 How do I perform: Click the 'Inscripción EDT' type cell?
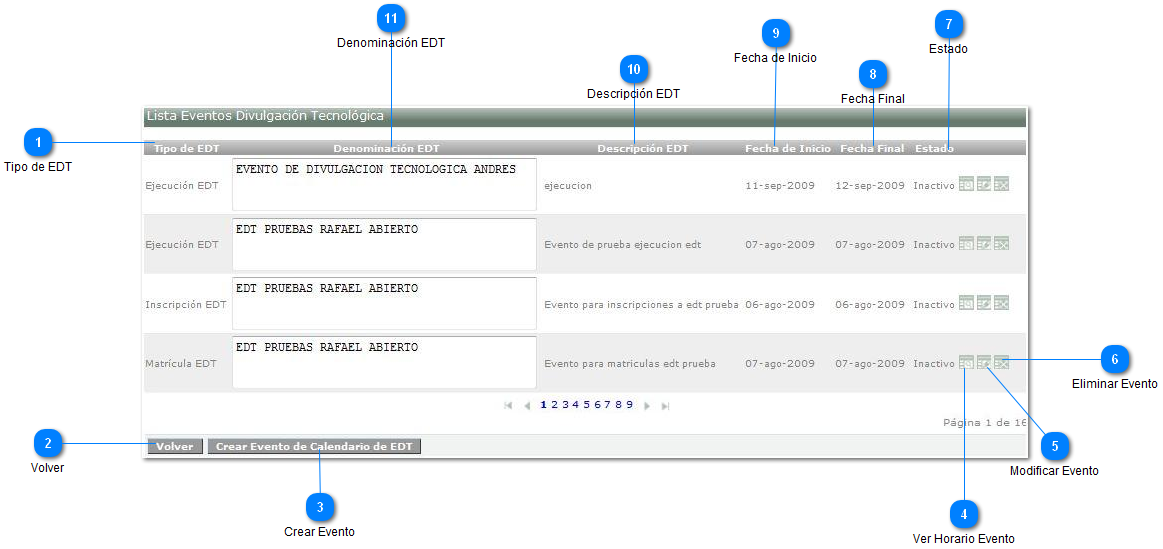(x=185, y=304)
